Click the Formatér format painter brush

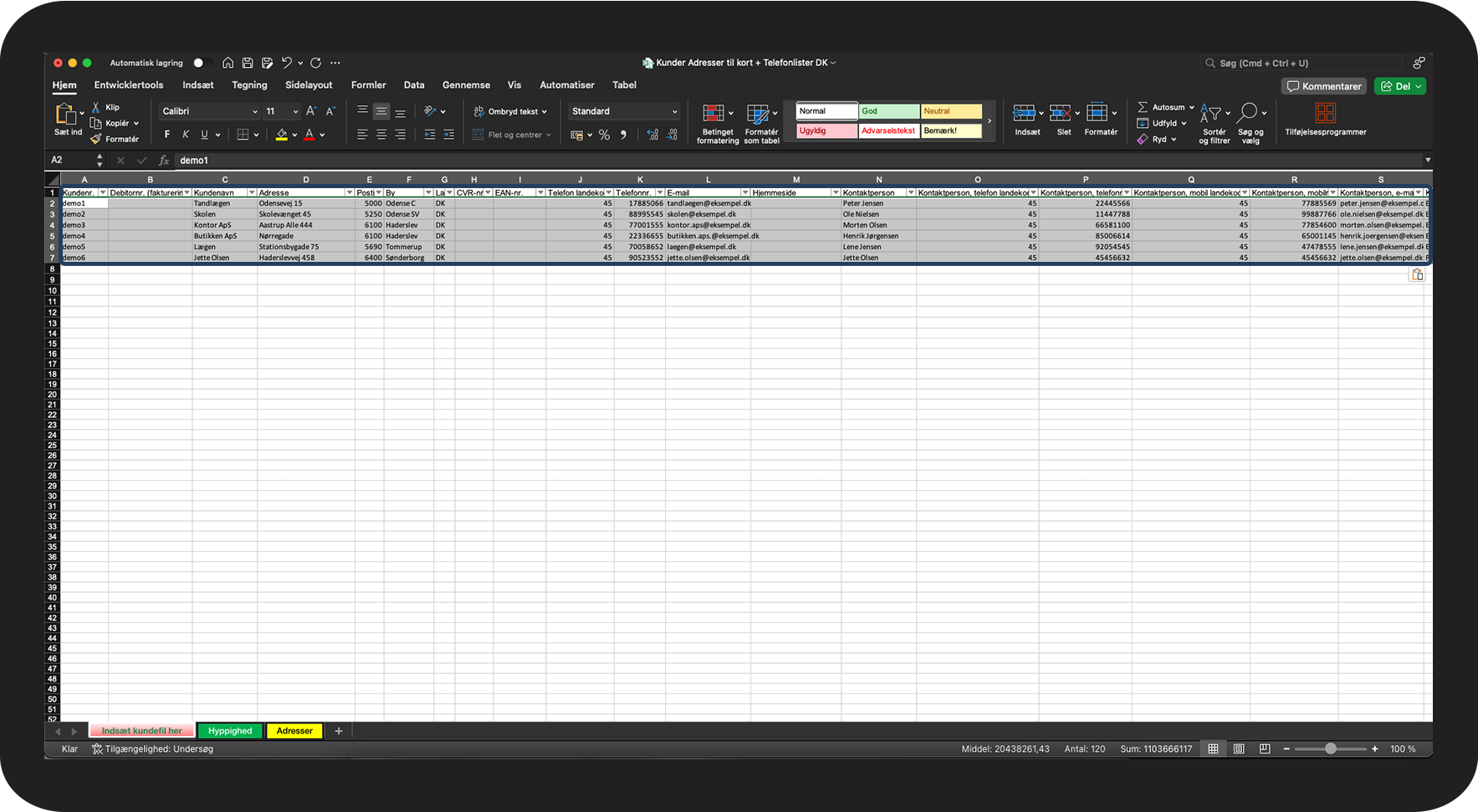[x=96, y=139]
